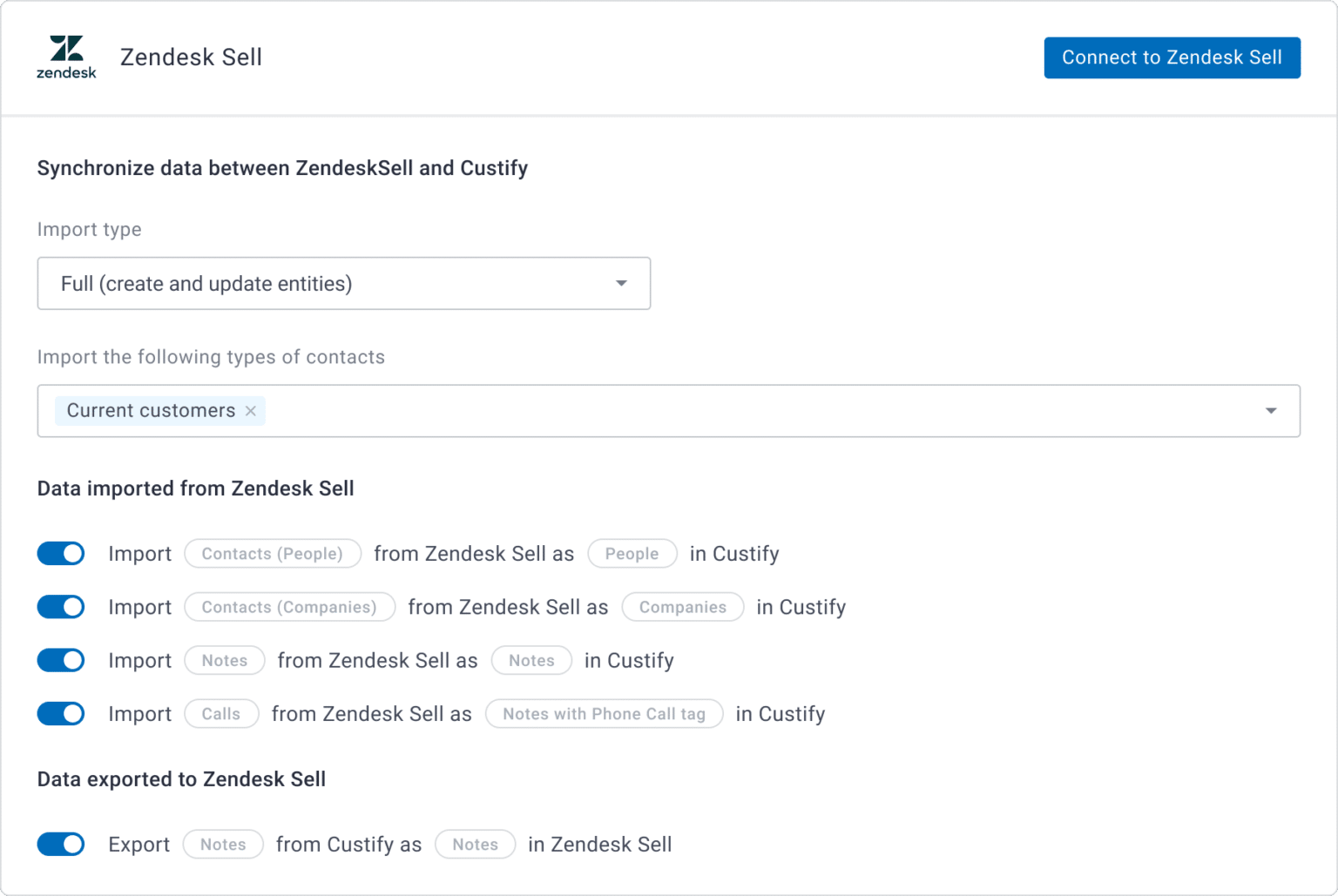Toggle the Export Notes to Zendesk Sell switch

pos(60,844)
